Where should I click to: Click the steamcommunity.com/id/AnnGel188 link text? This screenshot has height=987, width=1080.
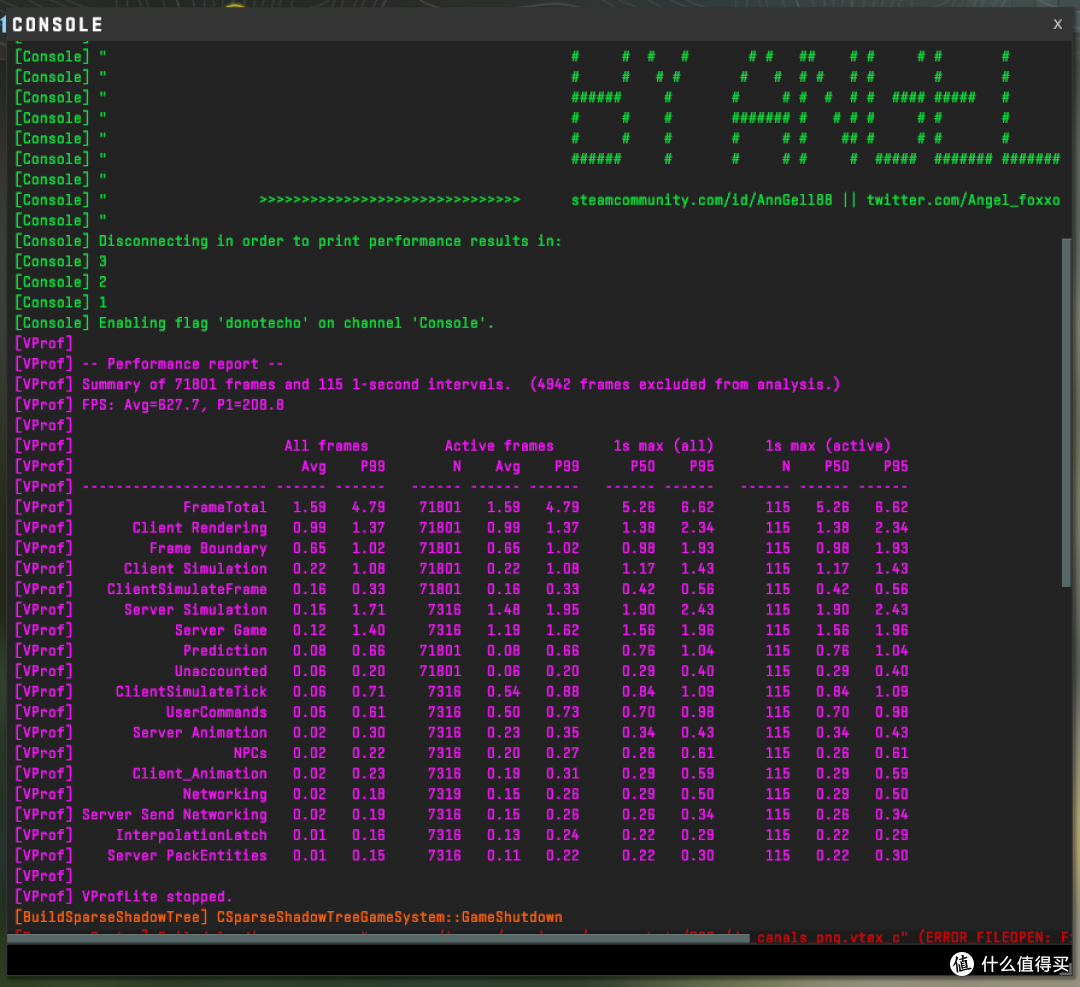pyautogui.click(x=701, y=200)
